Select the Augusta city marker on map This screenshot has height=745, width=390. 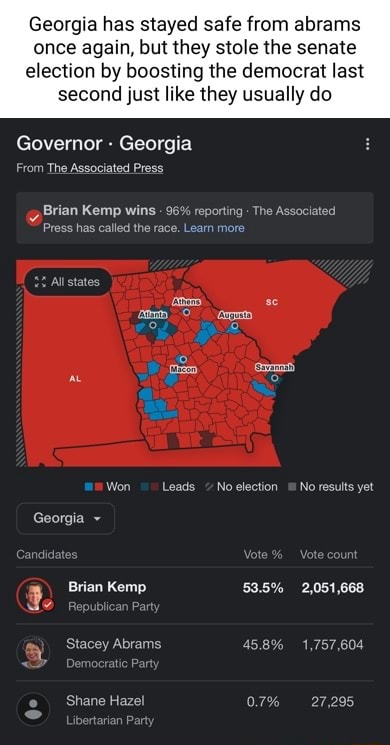coord(235,325)
